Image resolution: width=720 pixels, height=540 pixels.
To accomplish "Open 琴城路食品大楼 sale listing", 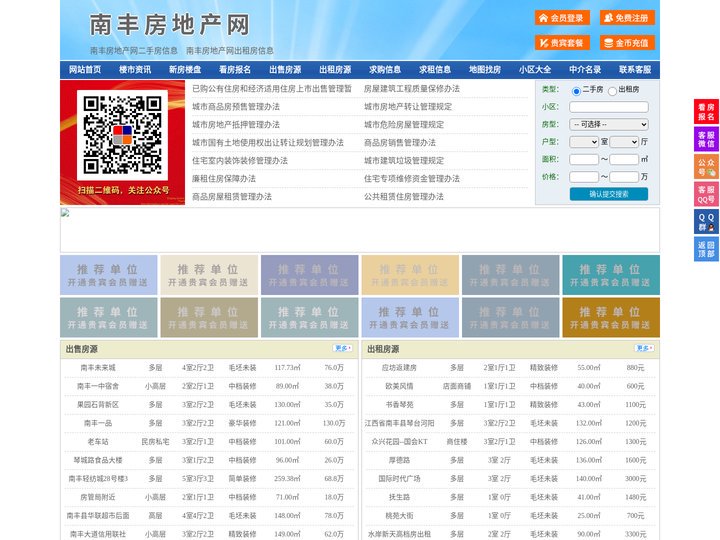I will 98,460.
